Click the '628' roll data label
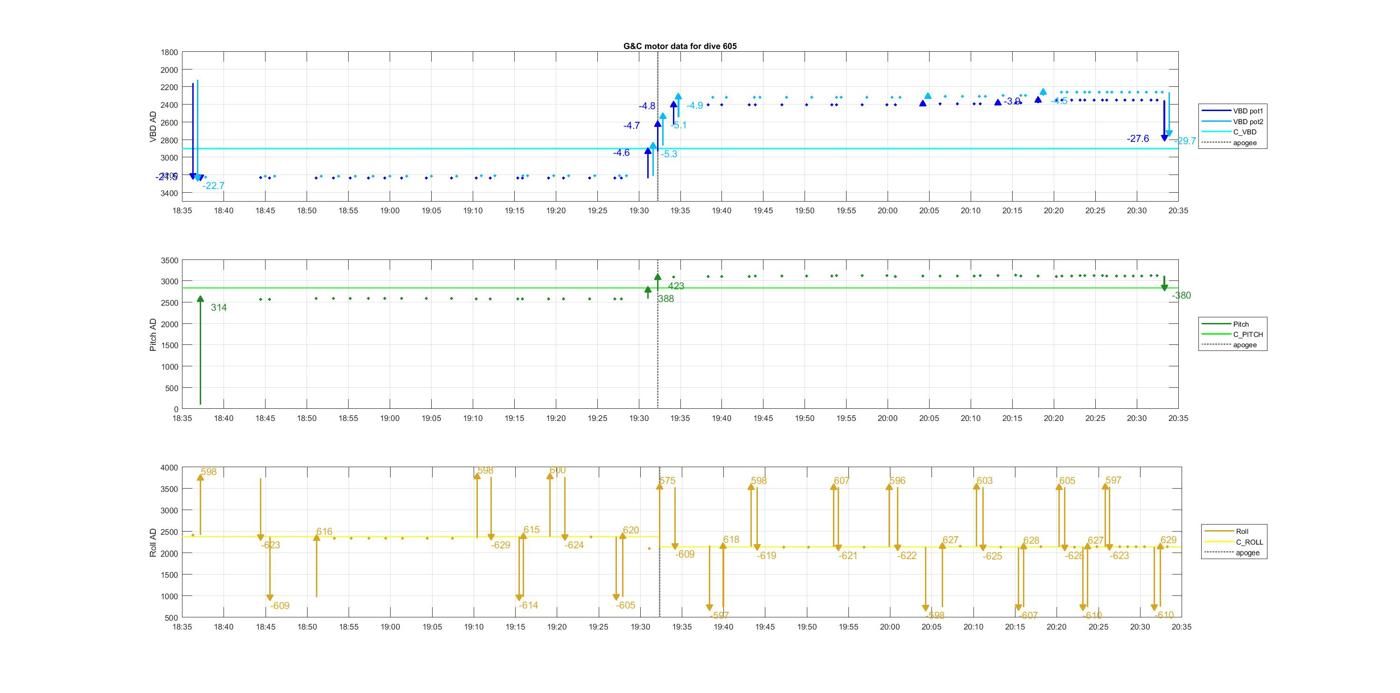Screen dimensions: 1400x693 [x=1031, y=541]
